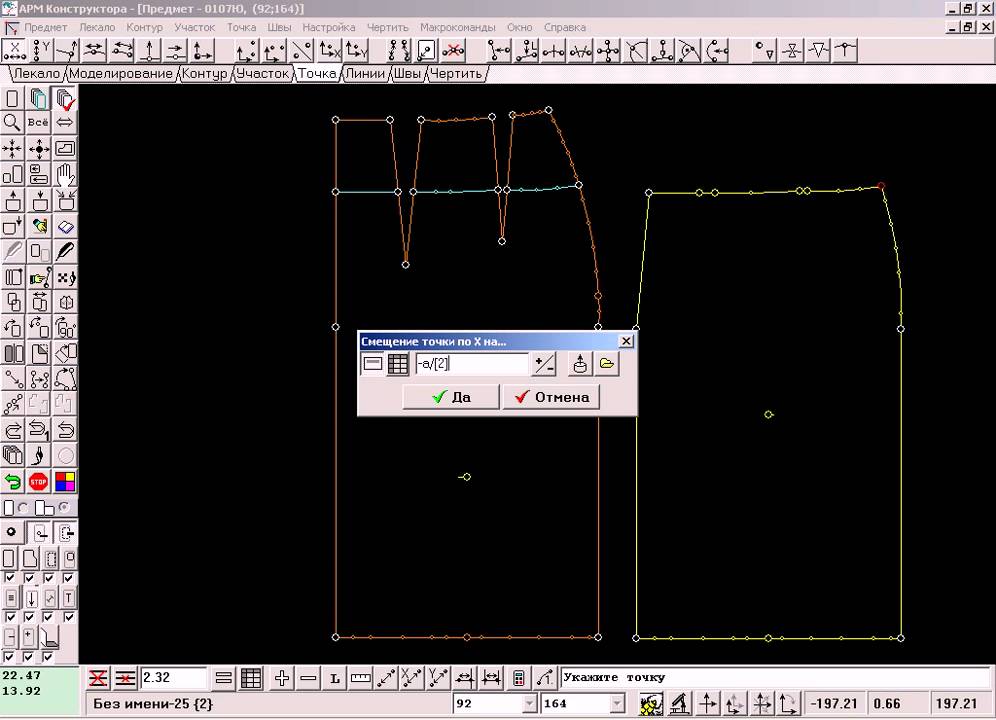Click the horizontal double-arrow fit-width icon

click(x=65, y=122)
